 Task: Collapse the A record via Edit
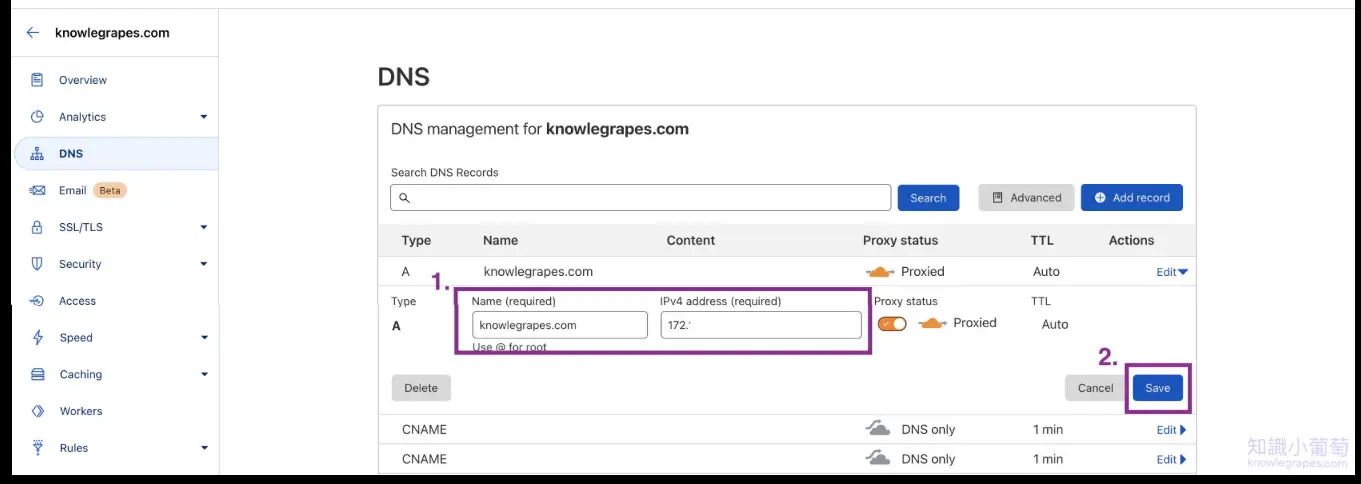(1172, 272)
